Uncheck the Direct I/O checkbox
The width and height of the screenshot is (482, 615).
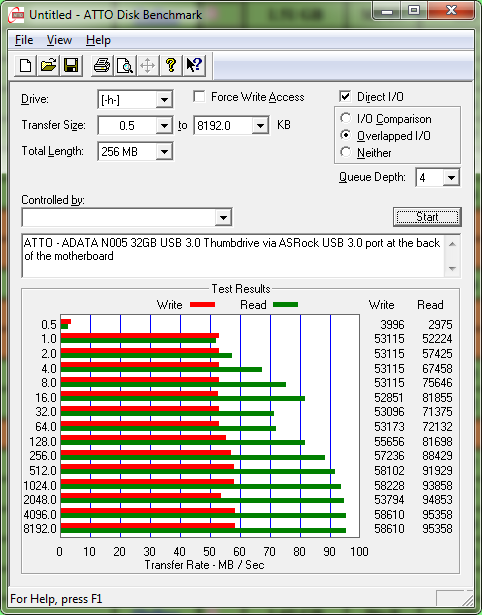click(x=345, y=96)
